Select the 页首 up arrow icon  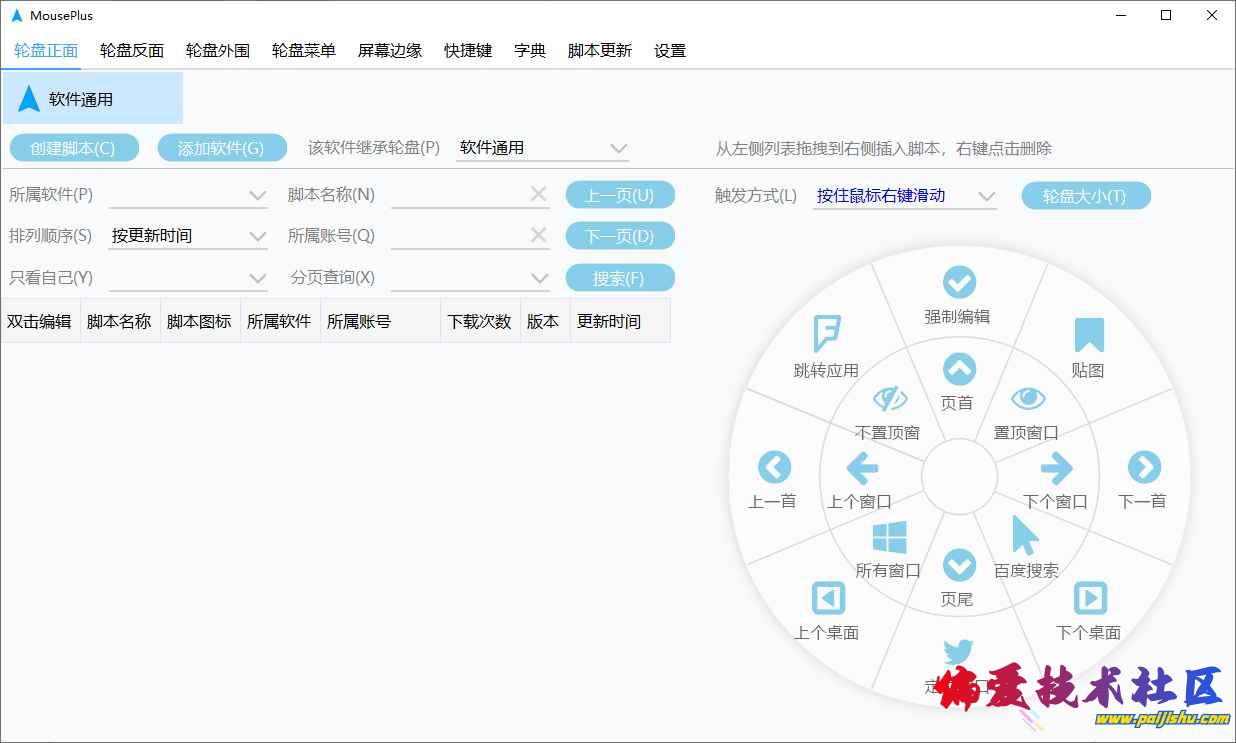[959, 370]
